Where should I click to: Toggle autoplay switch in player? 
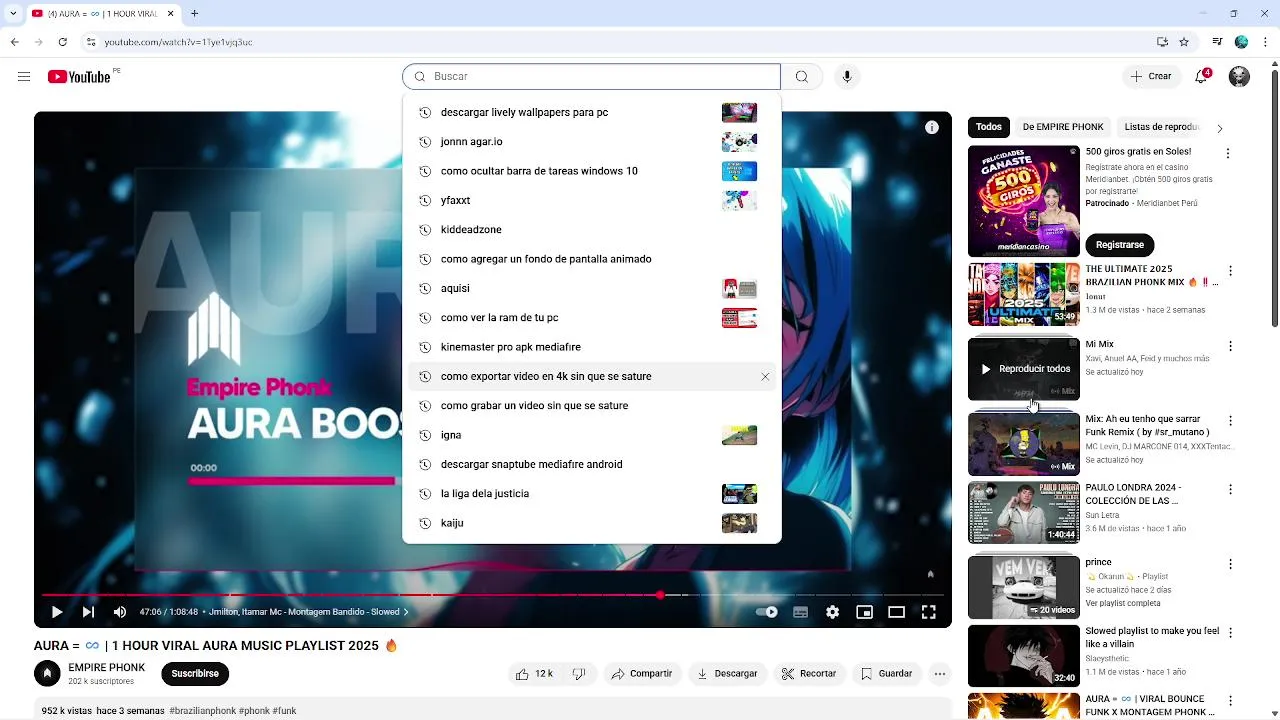(x=767, y=612)
